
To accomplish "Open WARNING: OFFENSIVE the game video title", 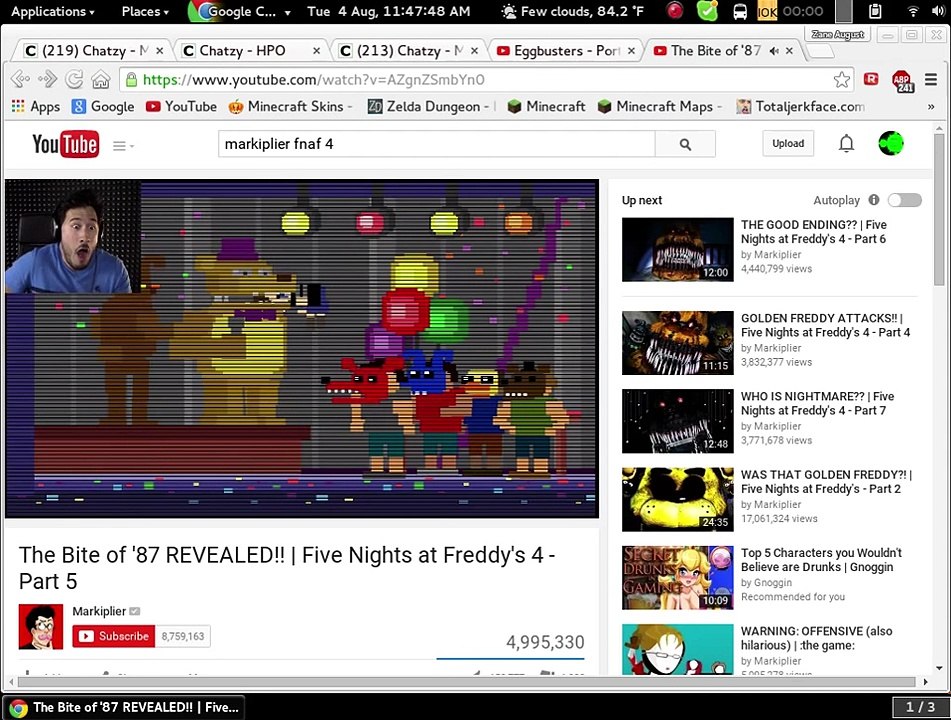I will (x=816, y=638).
